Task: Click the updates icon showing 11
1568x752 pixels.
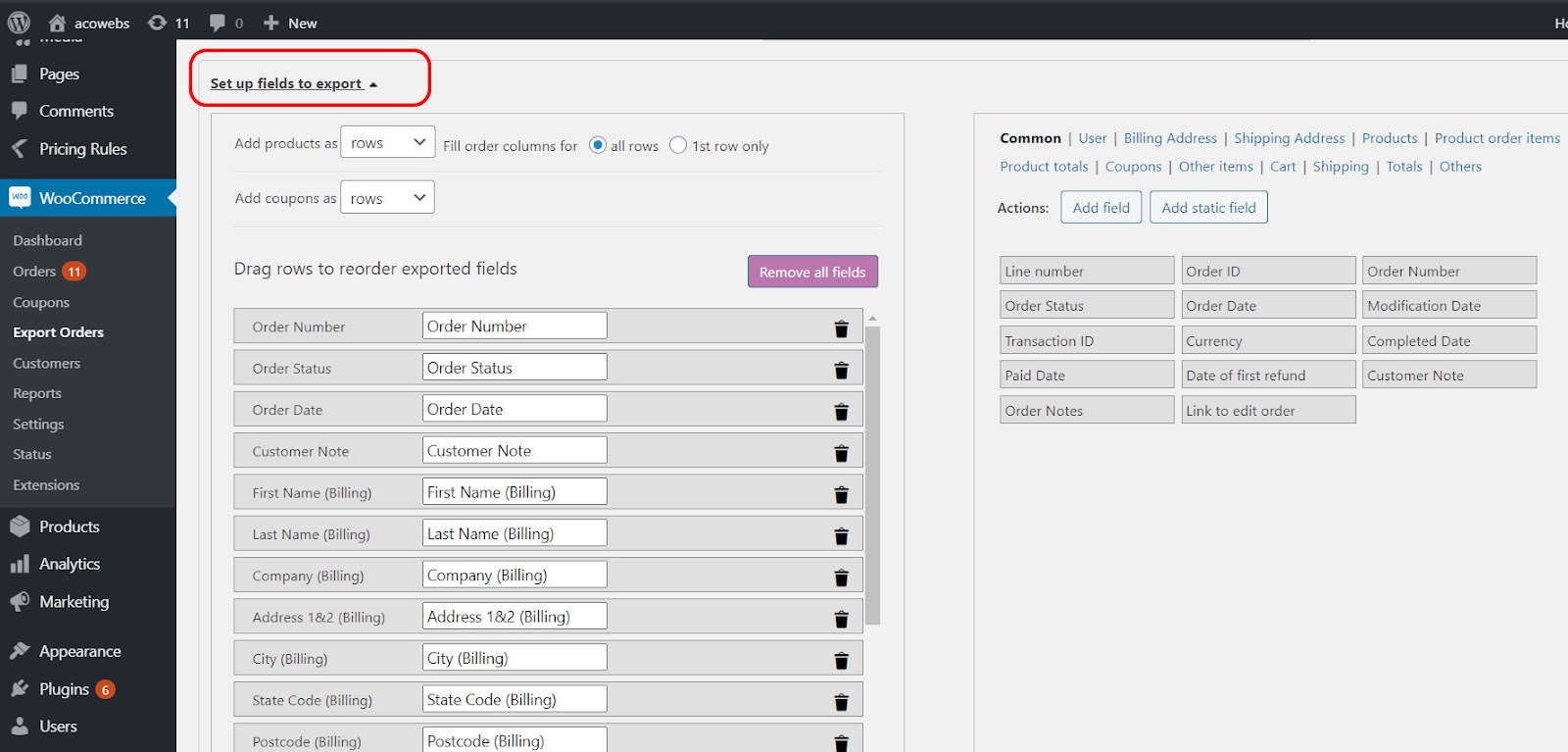Action: pos(157,23)
